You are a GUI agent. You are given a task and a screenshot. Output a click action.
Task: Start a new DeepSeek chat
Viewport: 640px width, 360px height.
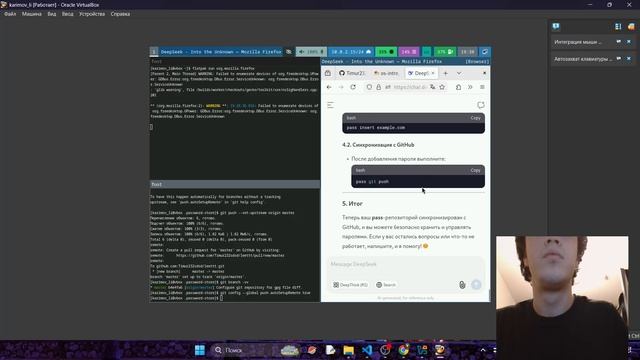(x=481, y=105)
